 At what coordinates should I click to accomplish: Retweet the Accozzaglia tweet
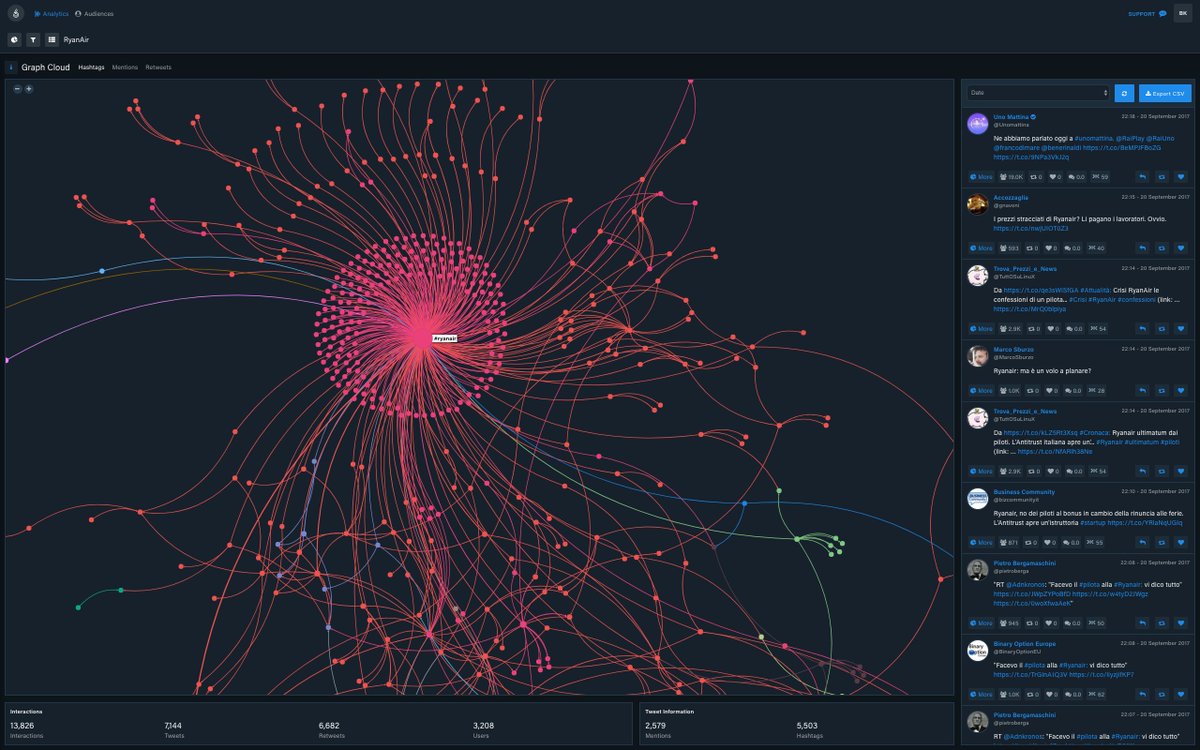[x=1161, y=248]
